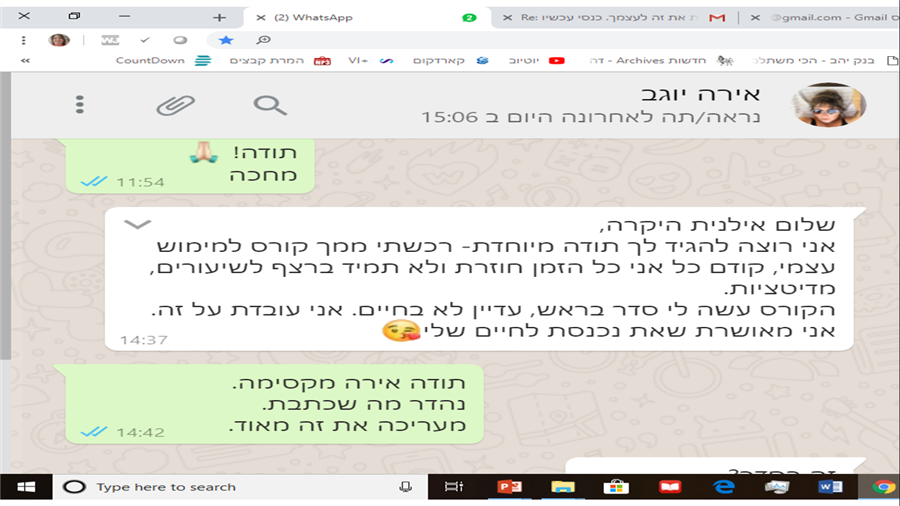Open CountDown bookmark
Image resolution: width=900 pixels, height=506 pixels.
tap(164, 60)
